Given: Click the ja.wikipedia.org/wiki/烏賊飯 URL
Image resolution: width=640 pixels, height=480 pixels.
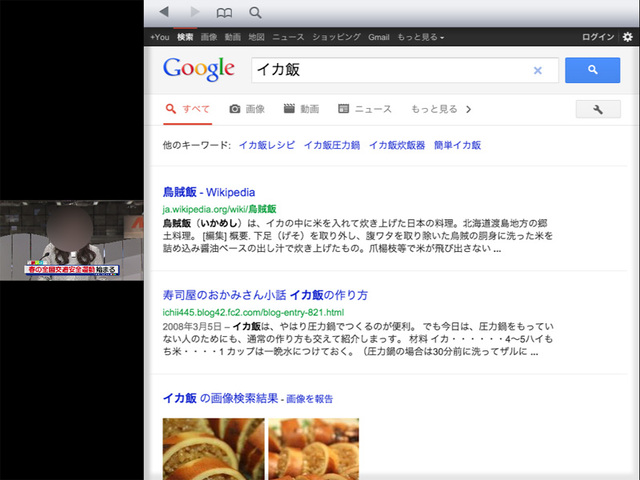Looking at the screenshot, I should pyautogui.click(x=219, y=209).
